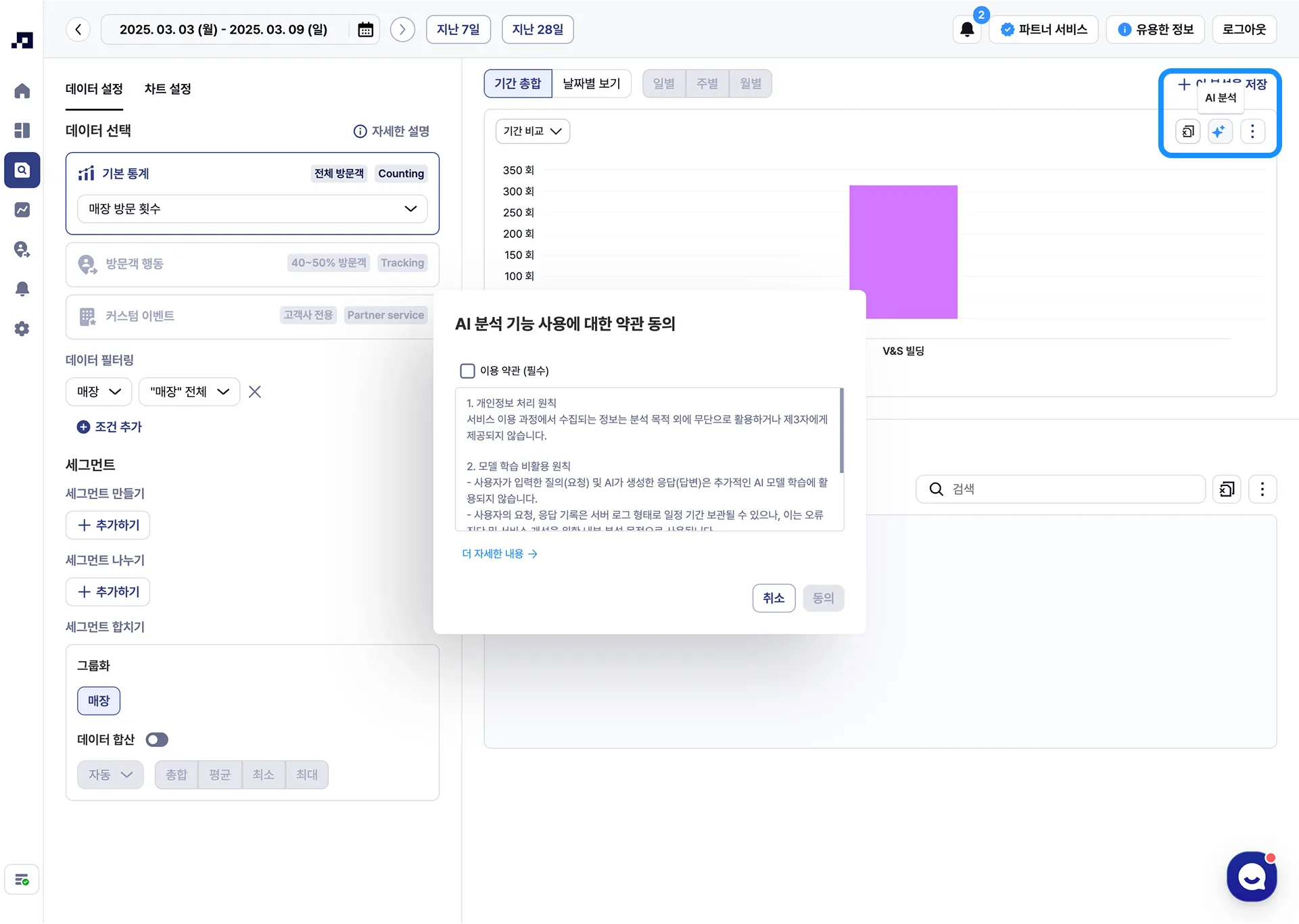1299x924 pixels.
Task: Open the calendar date picker icon
Action: click(365, 30)
